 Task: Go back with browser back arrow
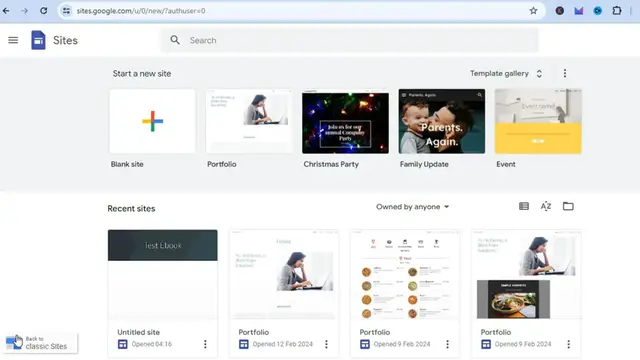[6, 11]
